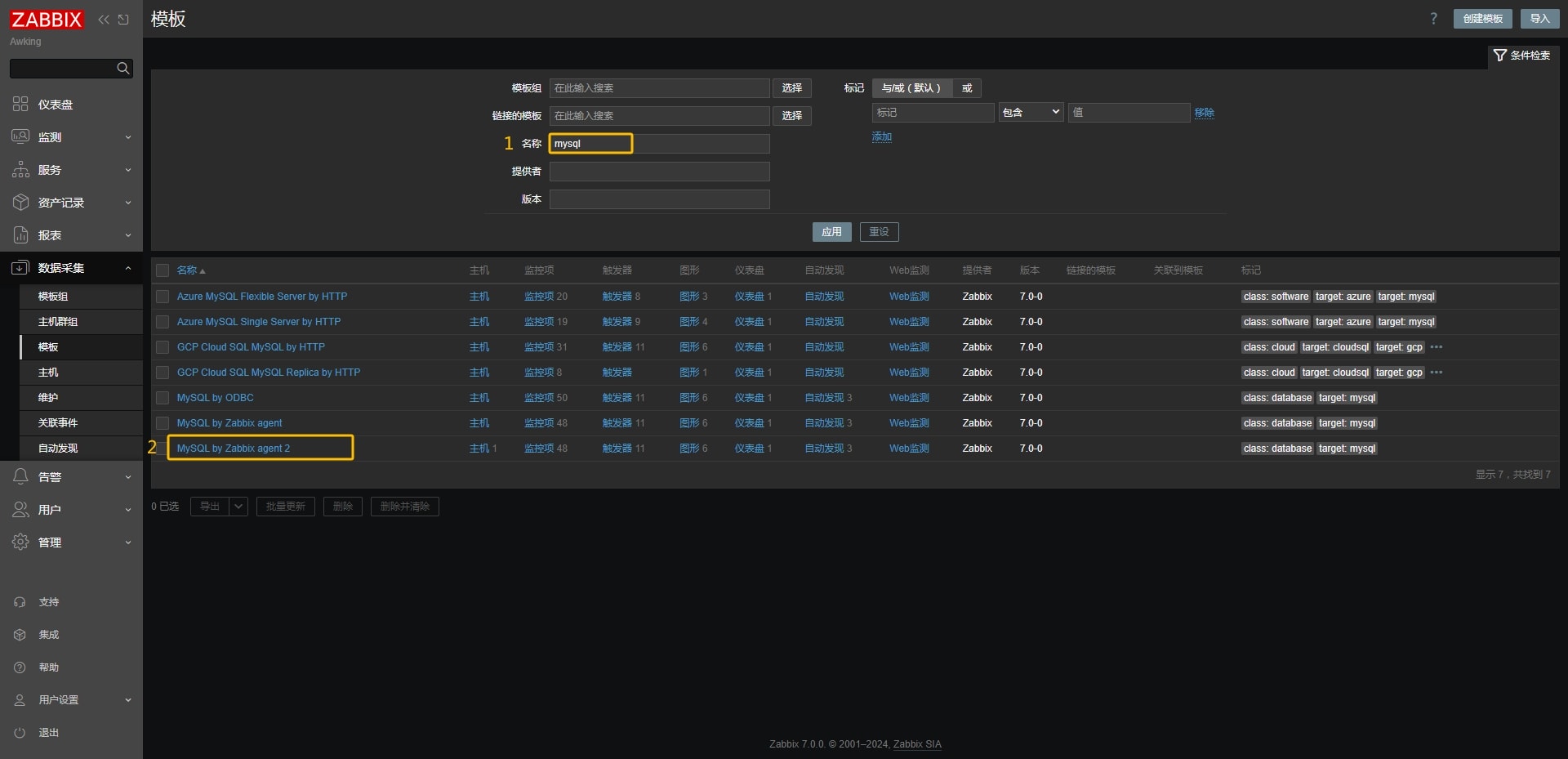The height and width of the screenshot is (759, 1568).
Task: Click the sidebar search magnifier icon
Action: click(123, 69)
